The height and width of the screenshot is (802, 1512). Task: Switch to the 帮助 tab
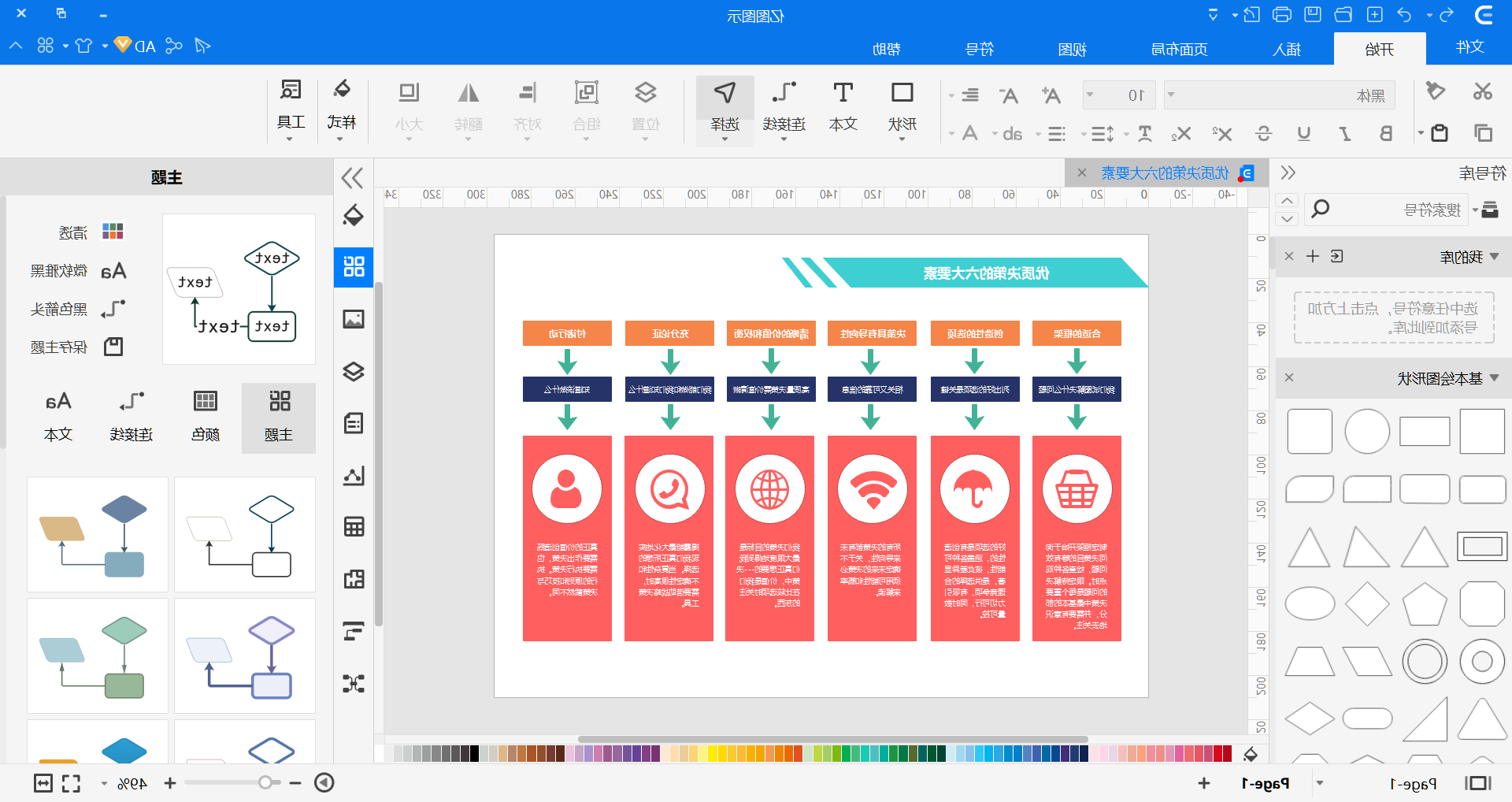click(886, 49)
